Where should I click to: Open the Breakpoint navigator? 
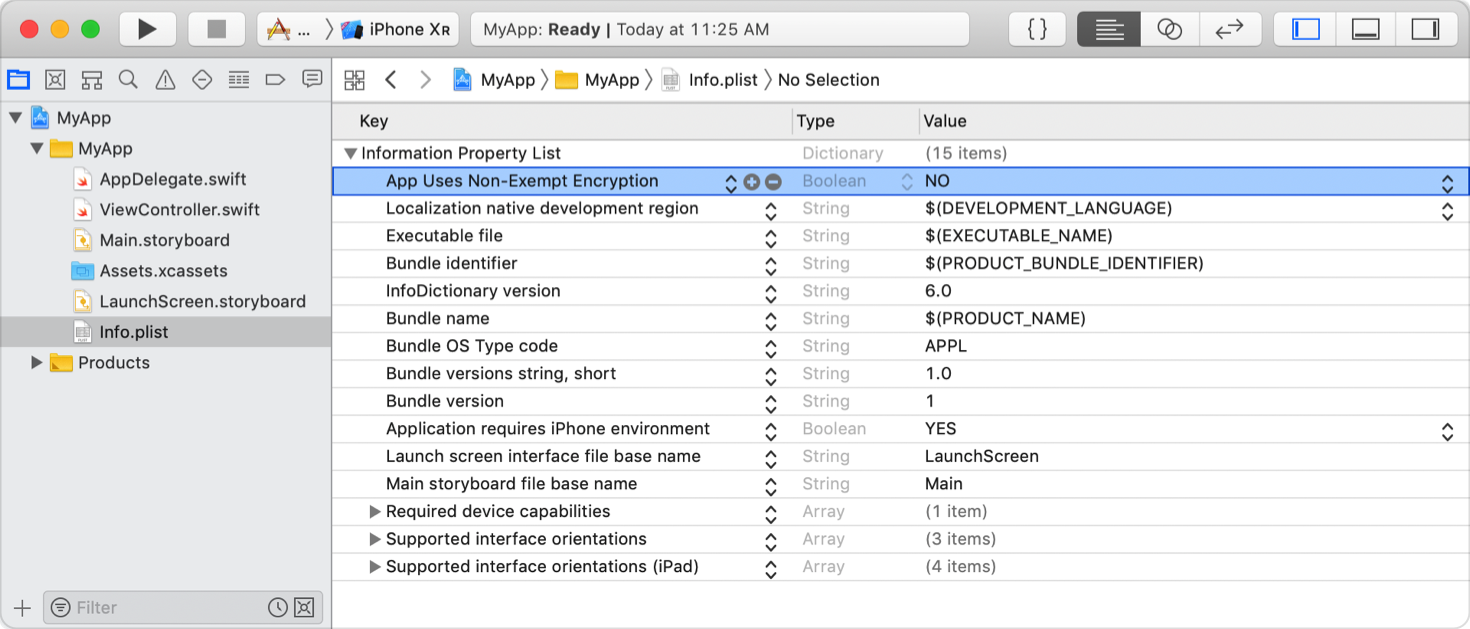tap(275, 80)
